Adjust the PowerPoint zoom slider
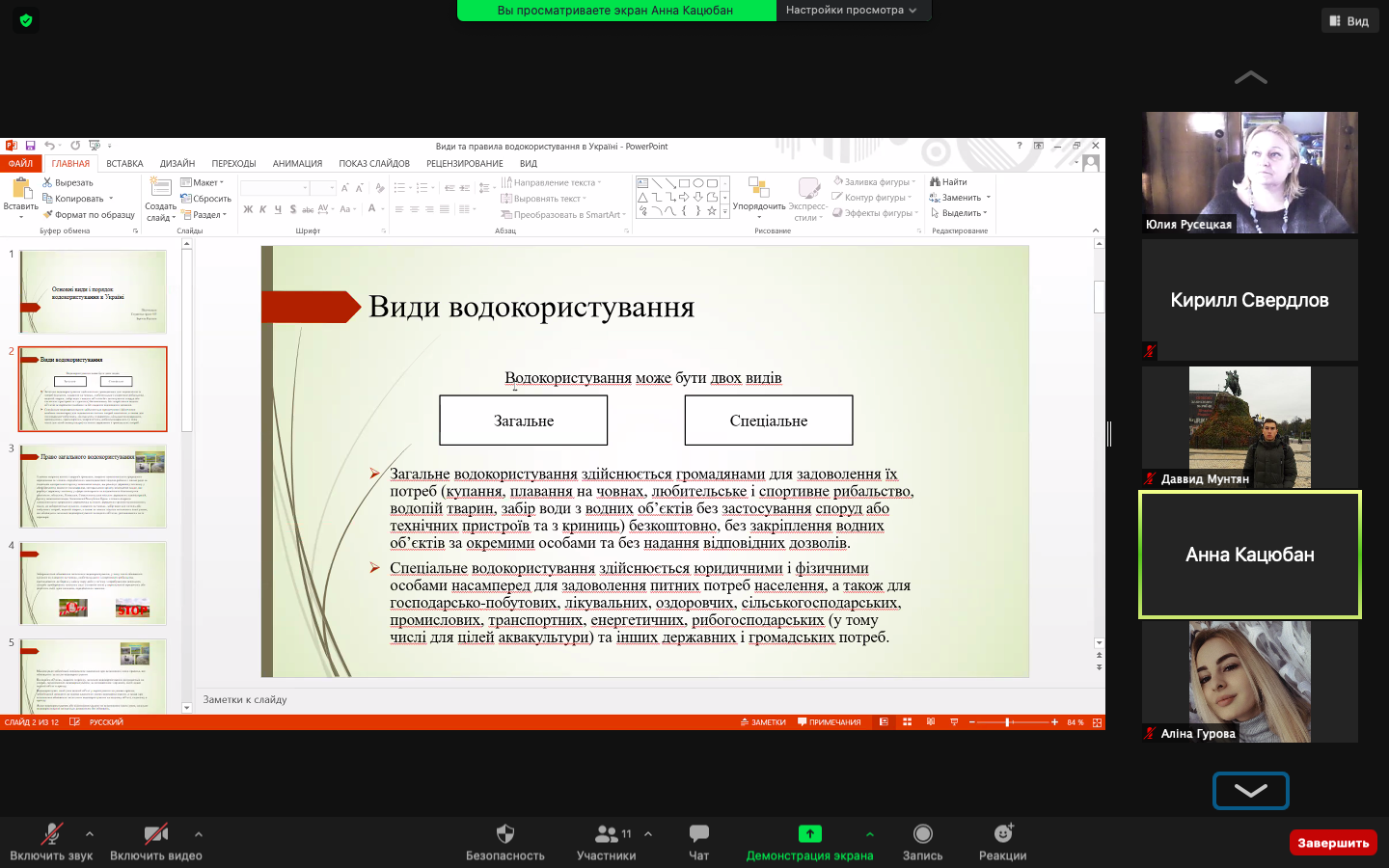1389x868 pixels. [1008, 722]
